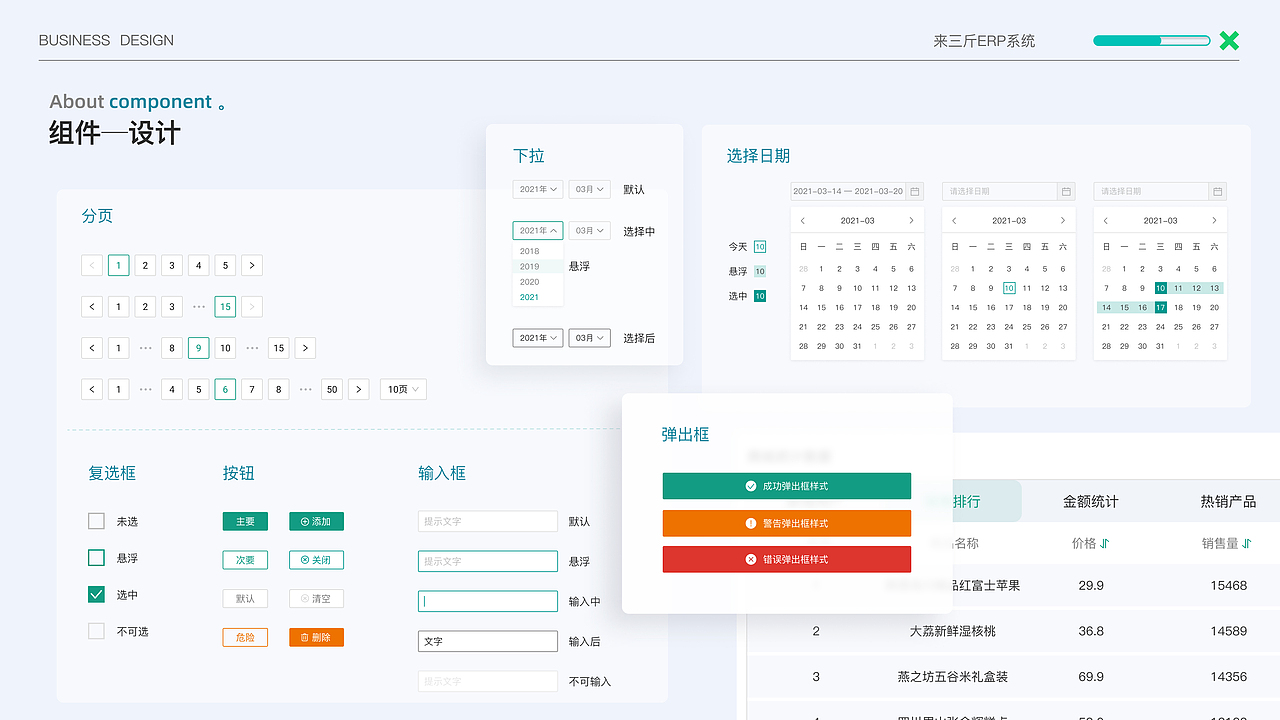Click the 添加 button with plus icon
The height and width of the screenshot is (720, 1280).
pyautogui.click(x=316, y=521)
